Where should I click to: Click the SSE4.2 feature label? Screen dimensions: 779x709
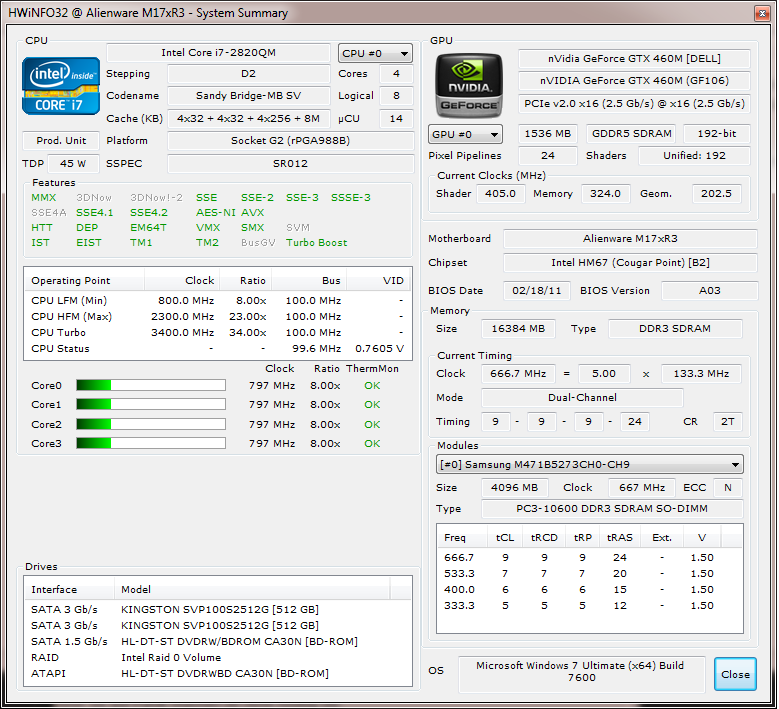click(149, 213)
